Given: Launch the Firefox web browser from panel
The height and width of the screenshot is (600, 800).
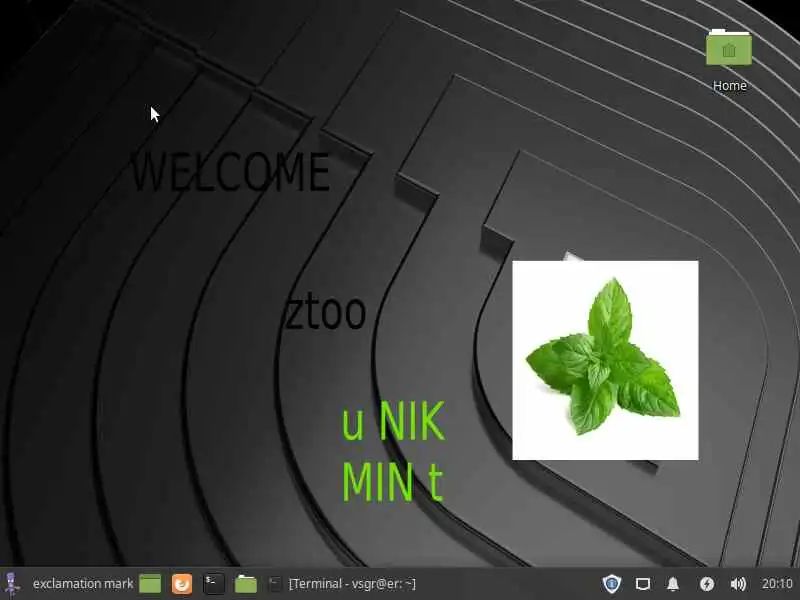Looking at the screenshot, I should pos(182,584).
